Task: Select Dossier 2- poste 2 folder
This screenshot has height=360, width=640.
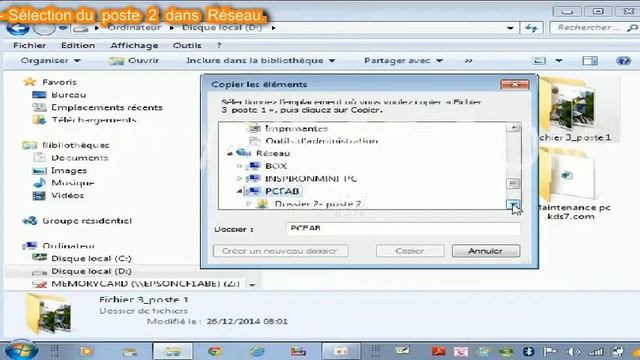Action: 318,204
